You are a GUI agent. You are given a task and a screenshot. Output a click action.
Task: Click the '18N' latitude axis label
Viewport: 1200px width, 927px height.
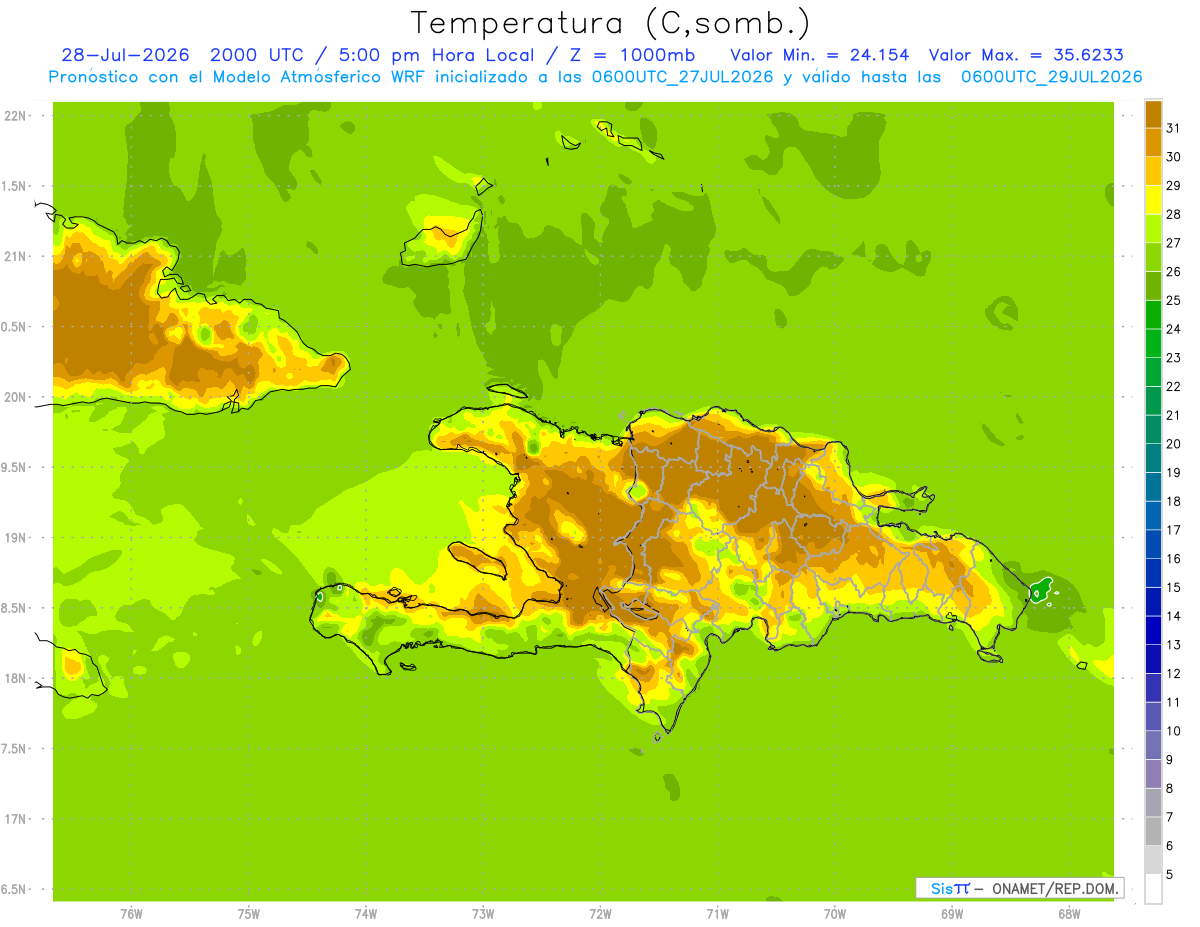(15, 679)
